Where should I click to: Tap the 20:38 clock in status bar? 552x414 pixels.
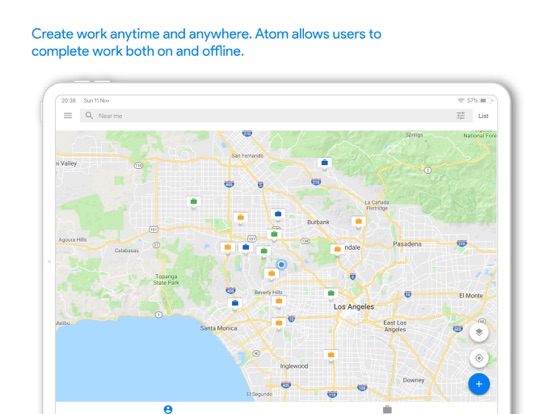tap(68, 100)
